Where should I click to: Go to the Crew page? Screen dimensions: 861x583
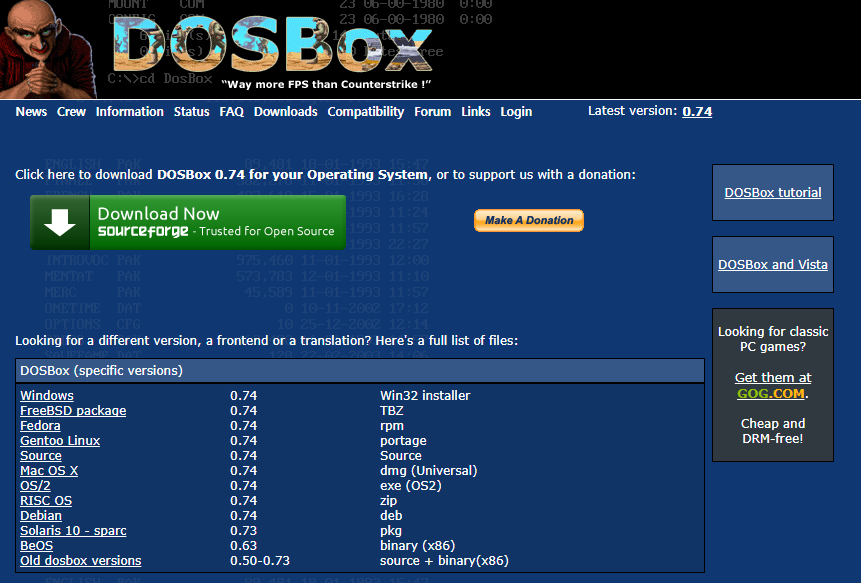71,112
